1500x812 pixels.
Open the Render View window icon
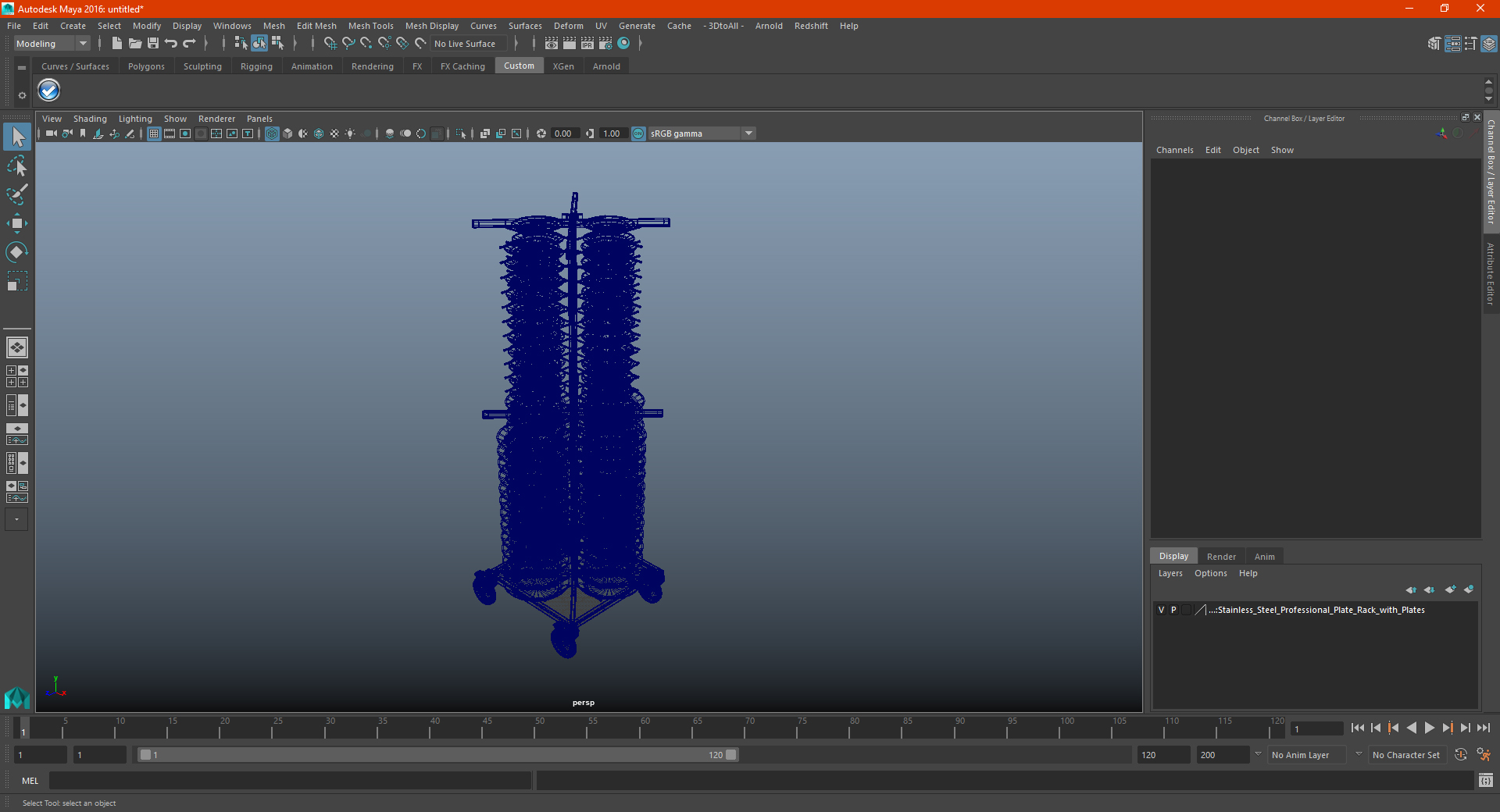click(x=552, y=44)
